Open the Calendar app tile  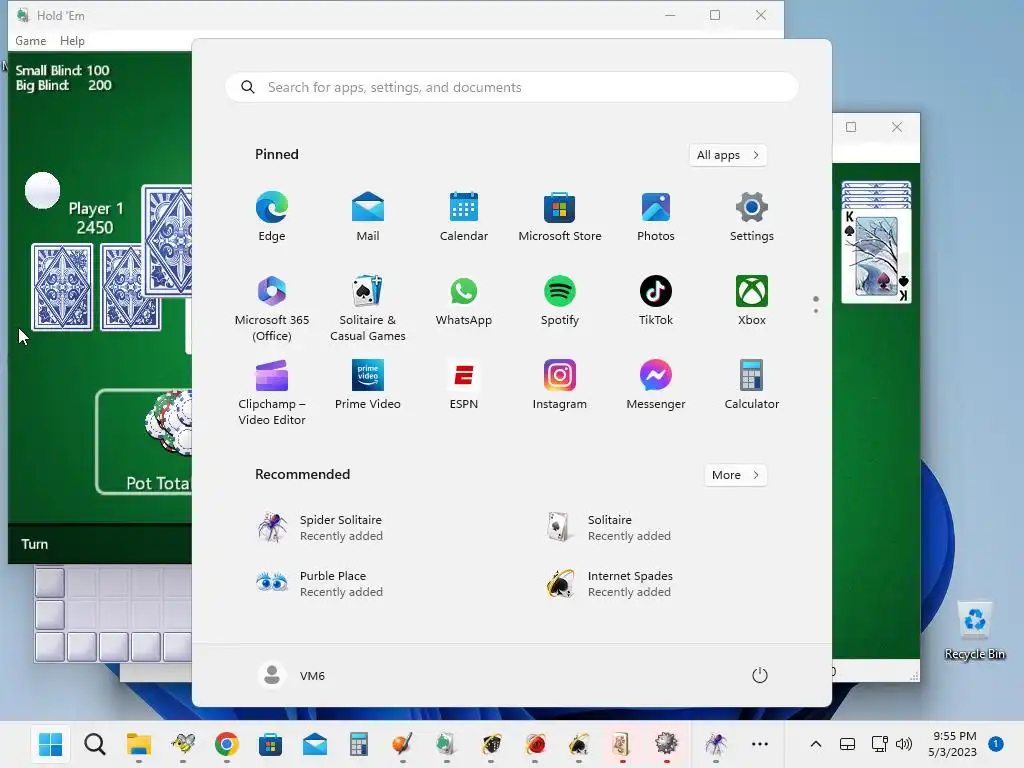coord(464,217)
